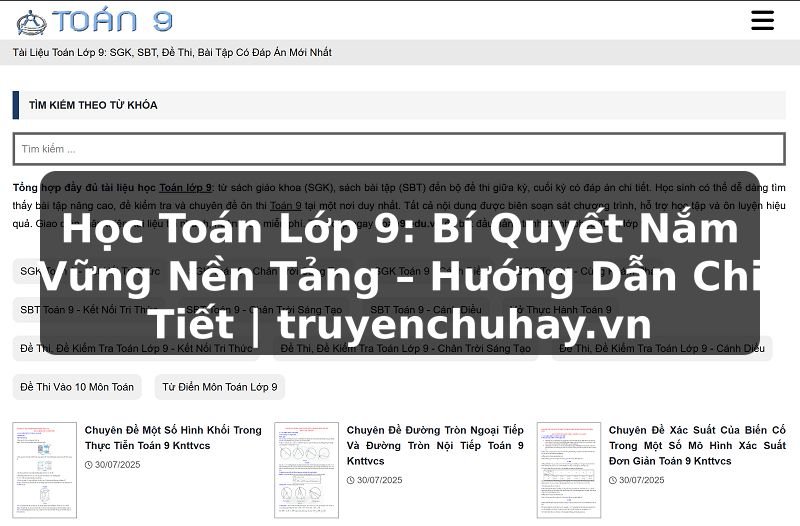Open Đề Thi Toán 9 Kết Nối Tri Thức tag
Image resolution: width=800 pixels, height=526 pixels.
(136, 348)
